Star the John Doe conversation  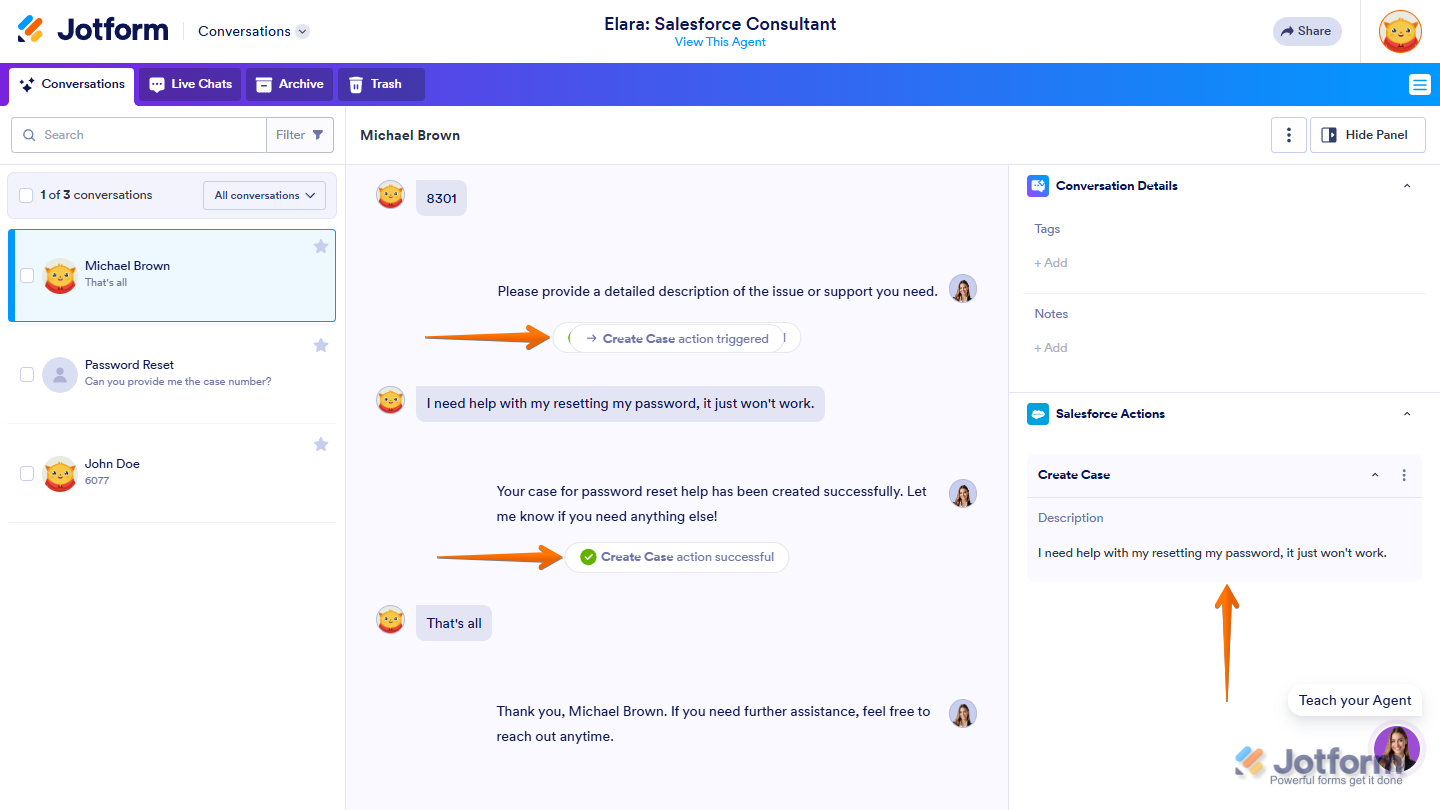tap(321, 444)
